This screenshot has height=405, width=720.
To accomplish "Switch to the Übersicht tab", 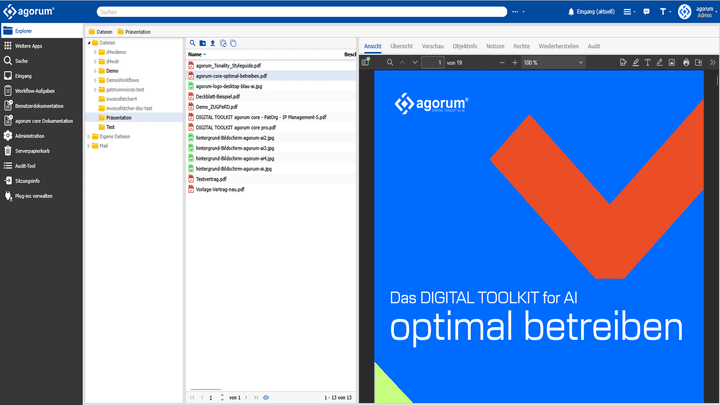I will 402,46.
